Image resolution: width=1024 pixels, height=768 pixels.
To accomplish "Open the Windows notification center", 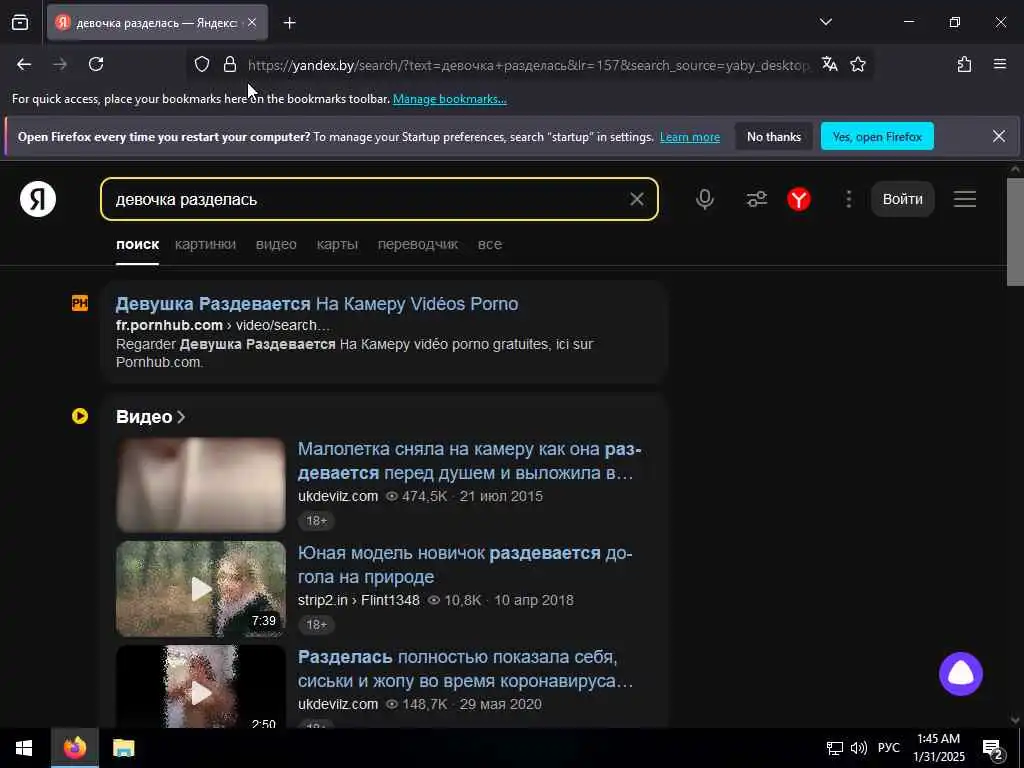I will [x=992, y=748].
